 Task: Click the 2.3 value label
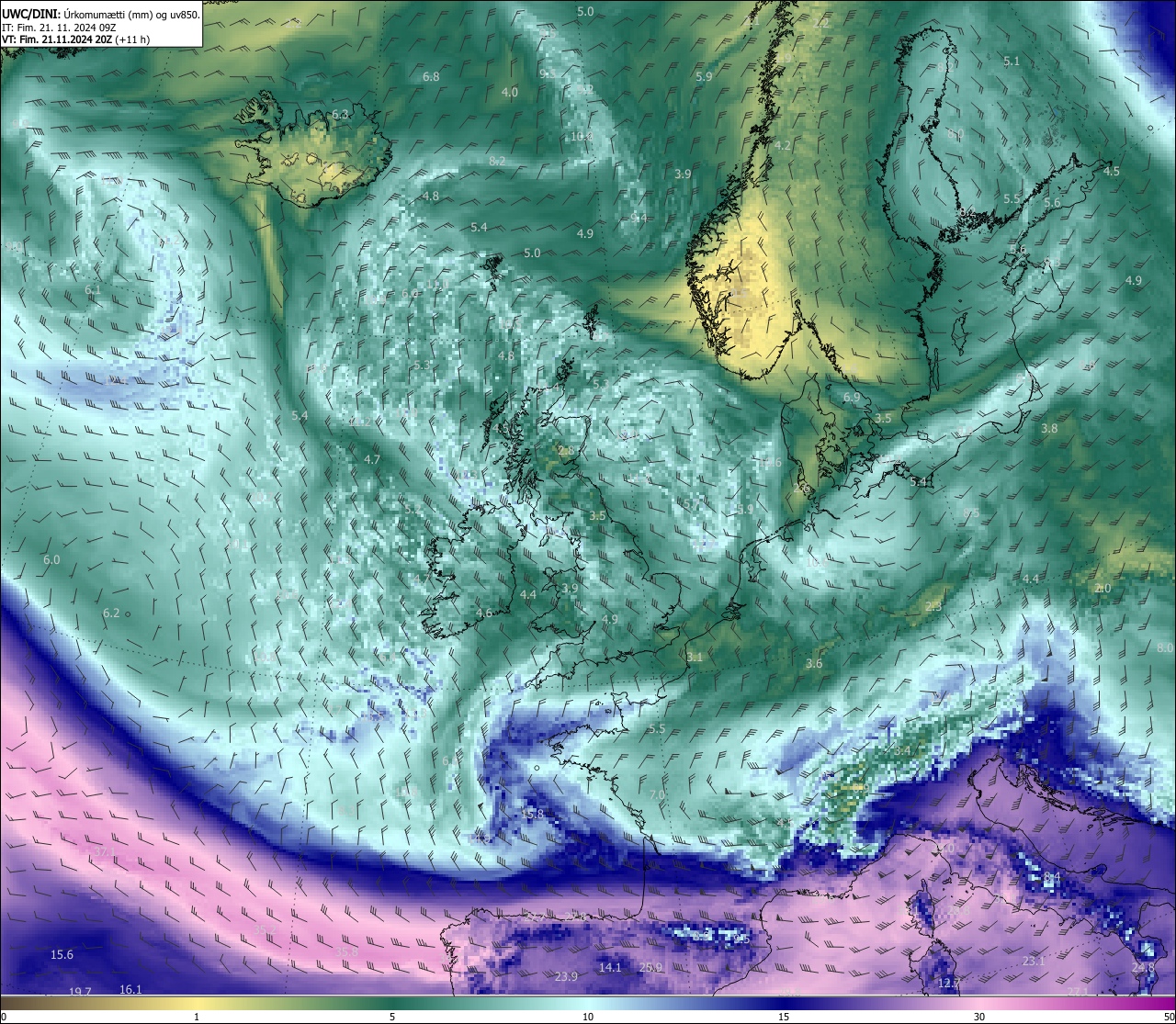933,606
